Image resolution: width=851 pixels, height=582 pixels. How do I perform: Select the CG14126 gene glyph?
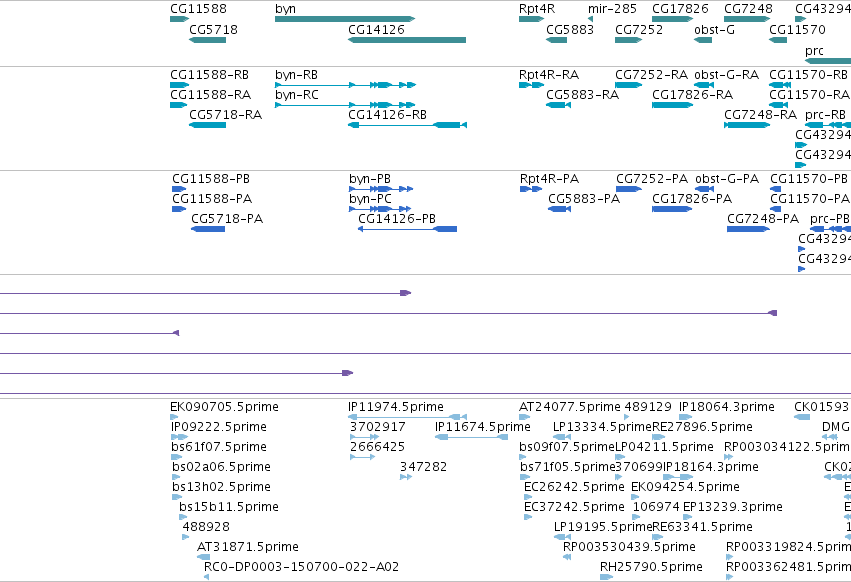[x=407, y=40]
